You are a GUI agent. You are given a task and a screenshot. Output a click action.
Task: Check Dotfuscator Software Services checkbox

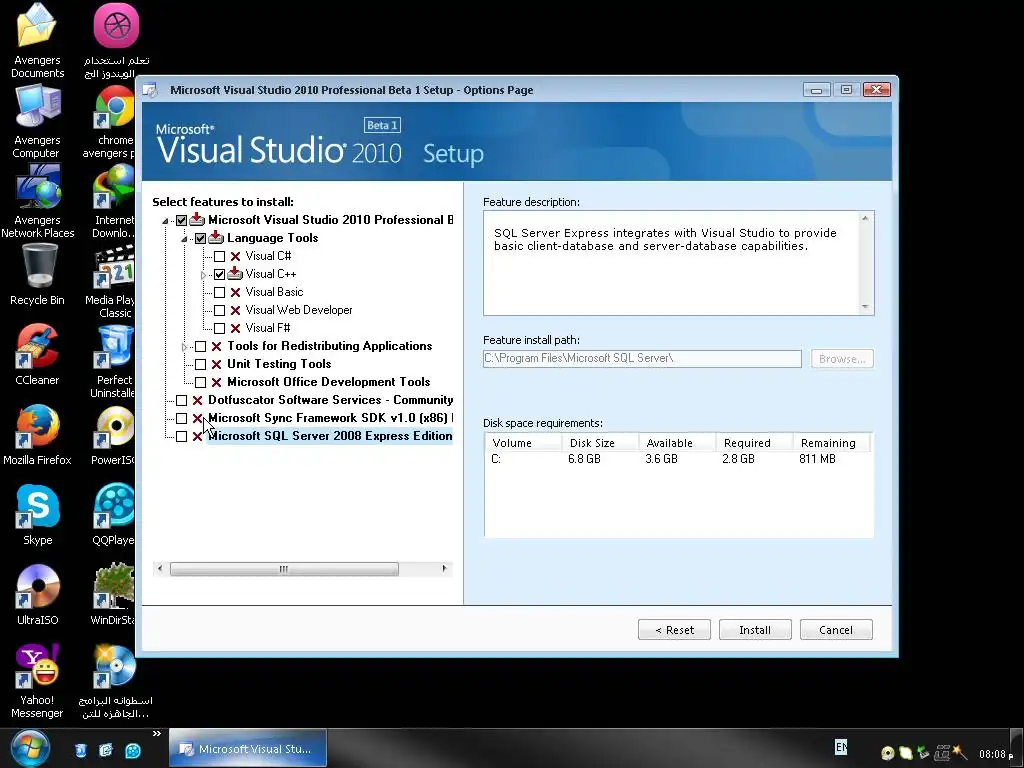182,400
